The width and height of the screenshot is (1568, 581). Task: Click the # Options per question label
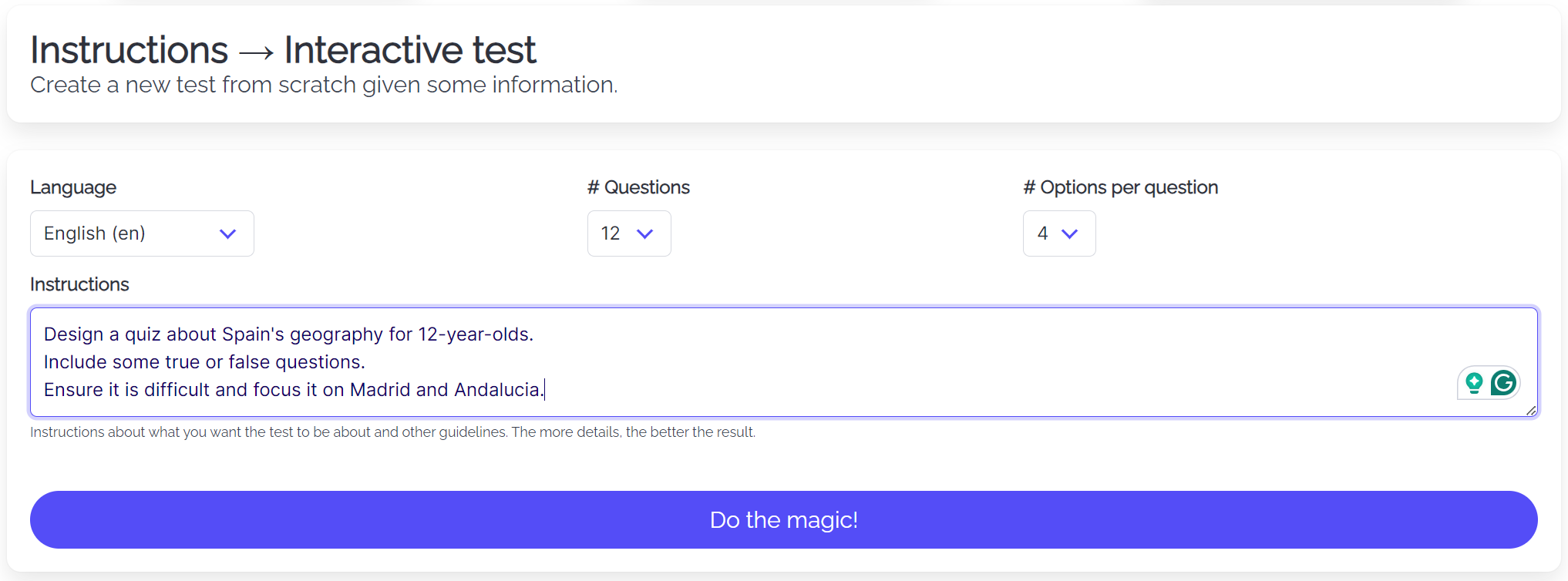coord(1120,187)
